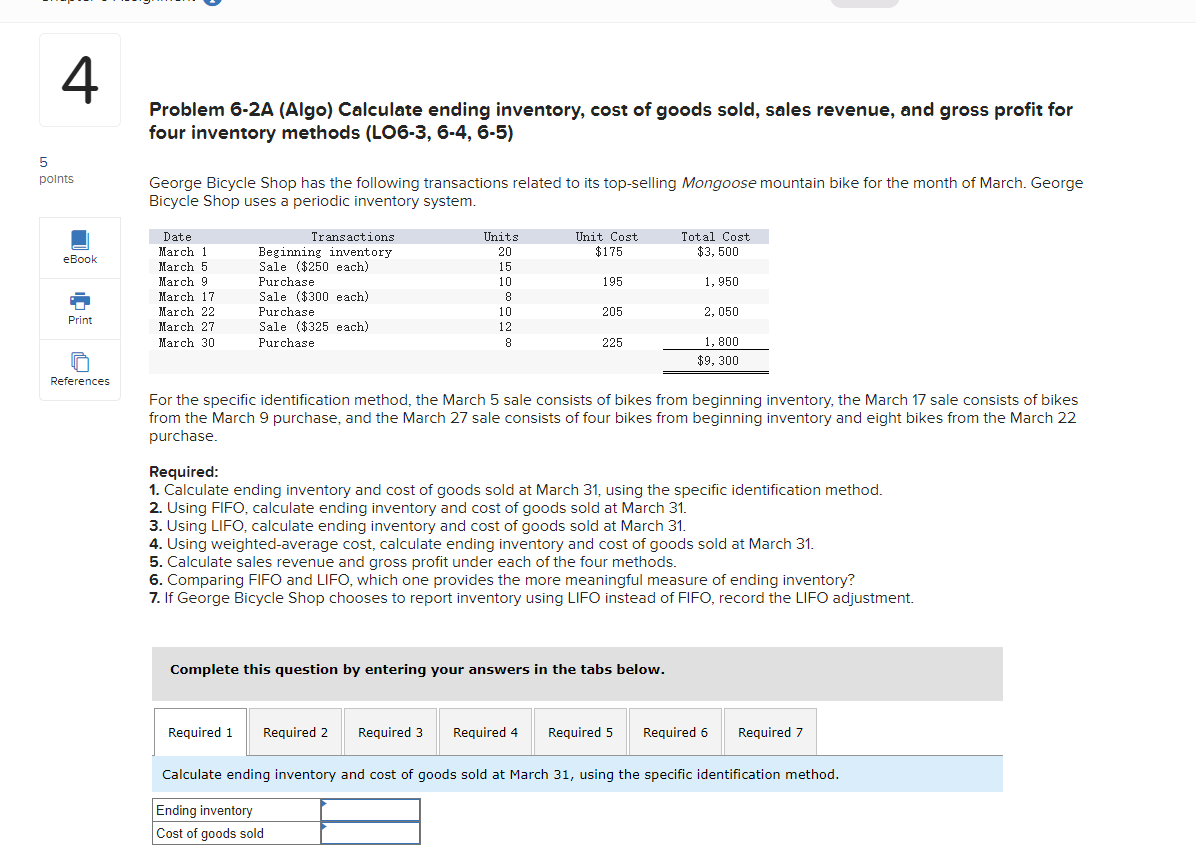Select the Required 4 tab
Screen dimensions: 1196x857
(485, 731)
